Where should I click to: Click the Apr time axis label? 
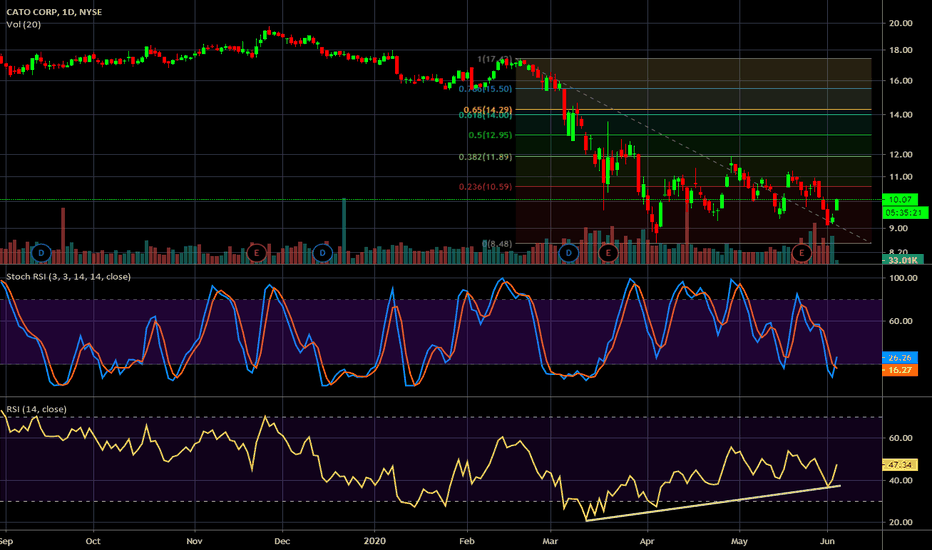pyautogui.click(x=647, y=541)
